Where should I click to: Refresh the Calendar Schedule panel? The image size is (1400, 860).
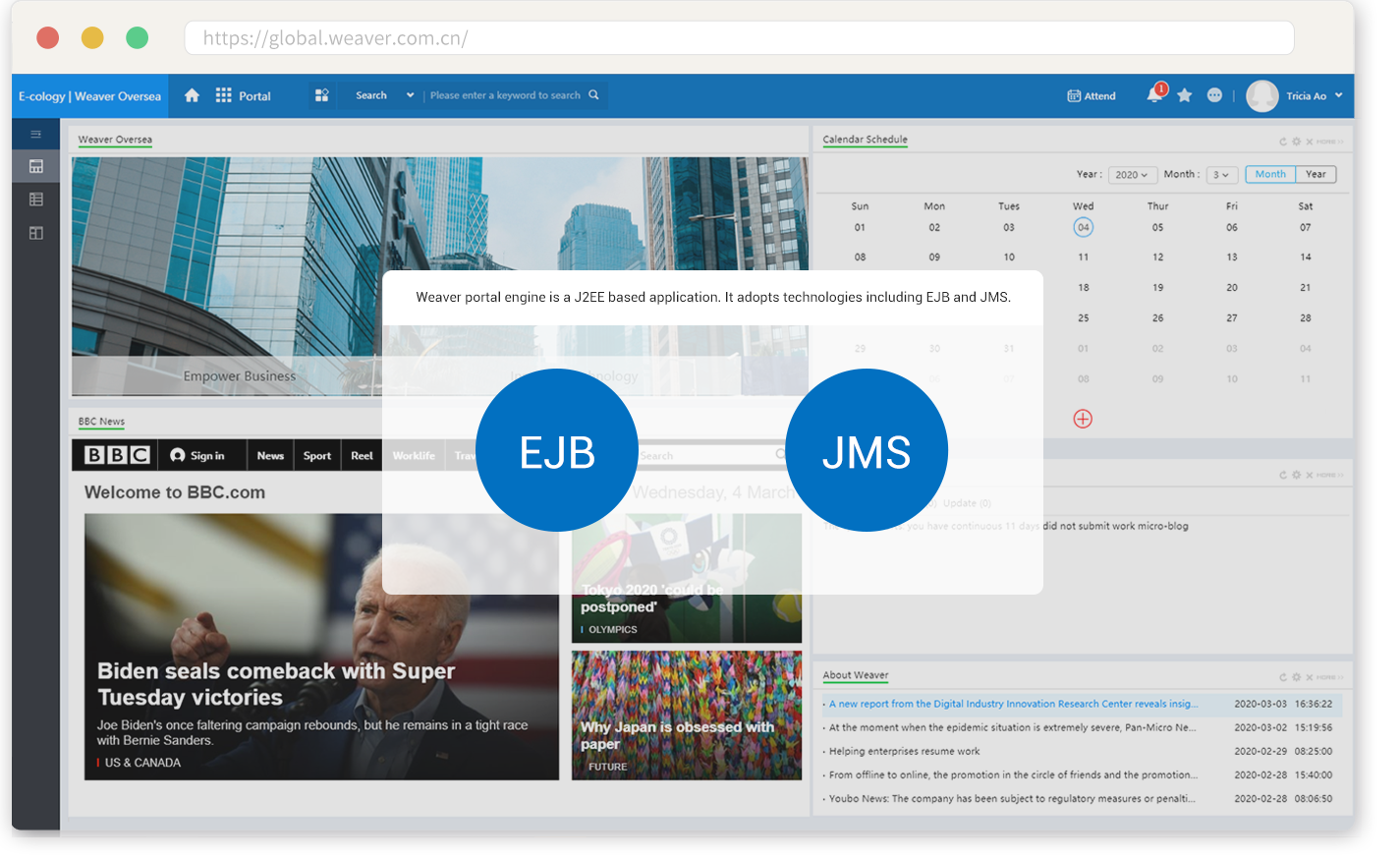coord(1283,142)
